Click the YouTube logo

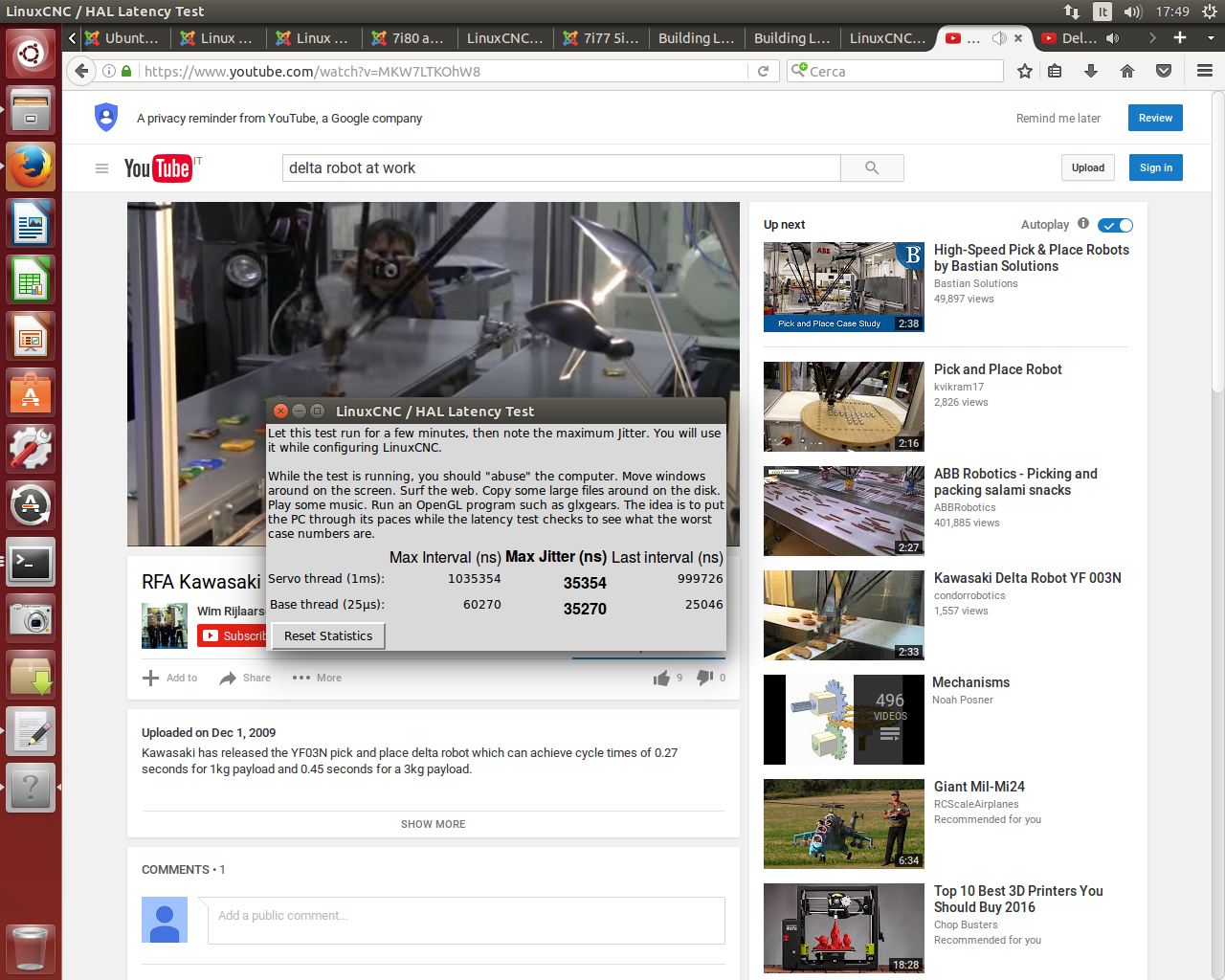[x=158, y=168]
